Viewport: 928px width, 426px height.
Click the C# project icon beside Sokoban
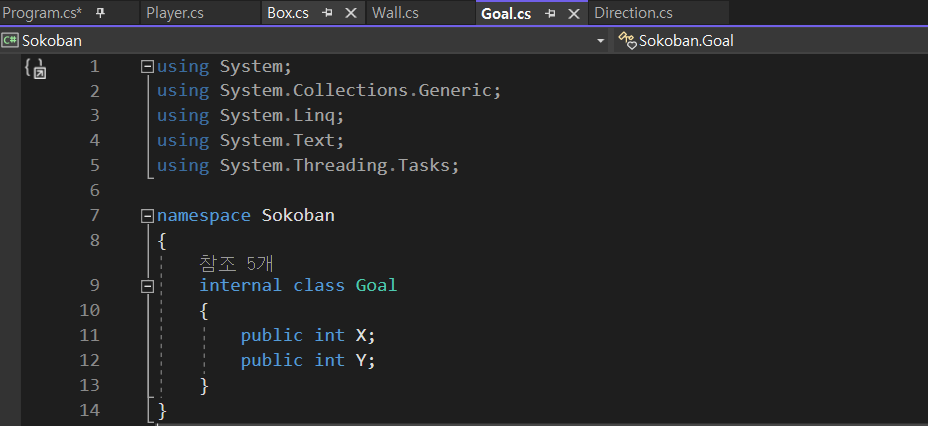[10, 41]
